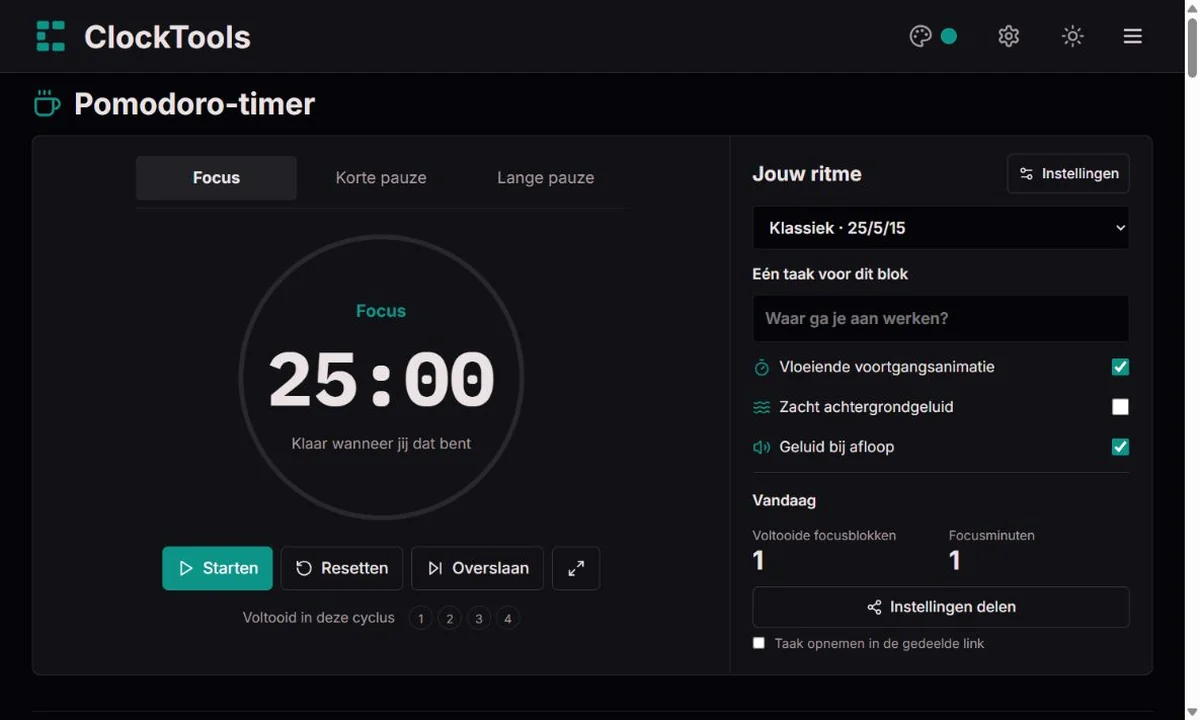Start the timer with Starten button
The height and width of the screenshot is (720, 1200).
[x=217, y=568]
